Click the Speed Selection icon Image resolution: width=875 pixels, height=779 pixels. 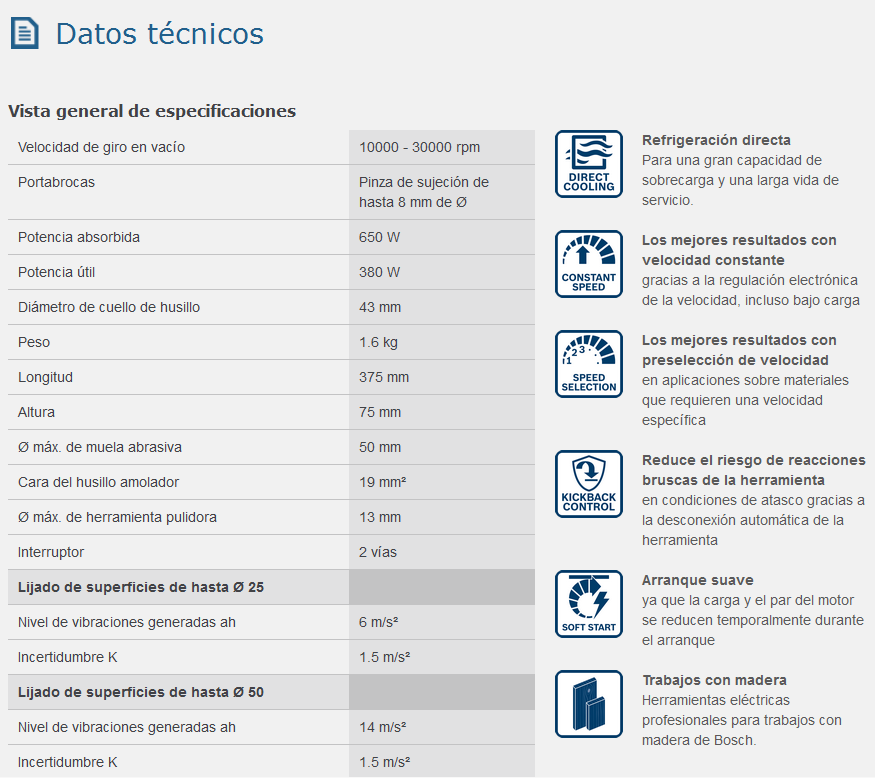(588, 364)
